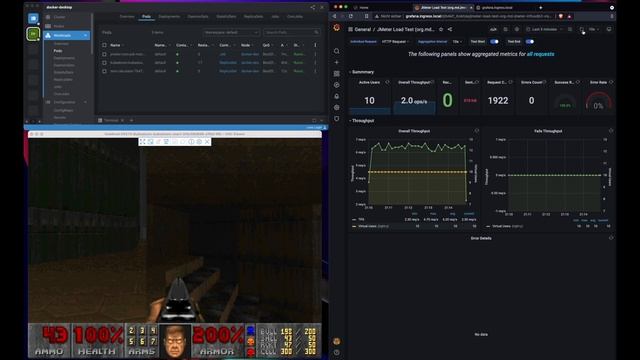Switch Grafana to TV view mode

click(609, 29)
